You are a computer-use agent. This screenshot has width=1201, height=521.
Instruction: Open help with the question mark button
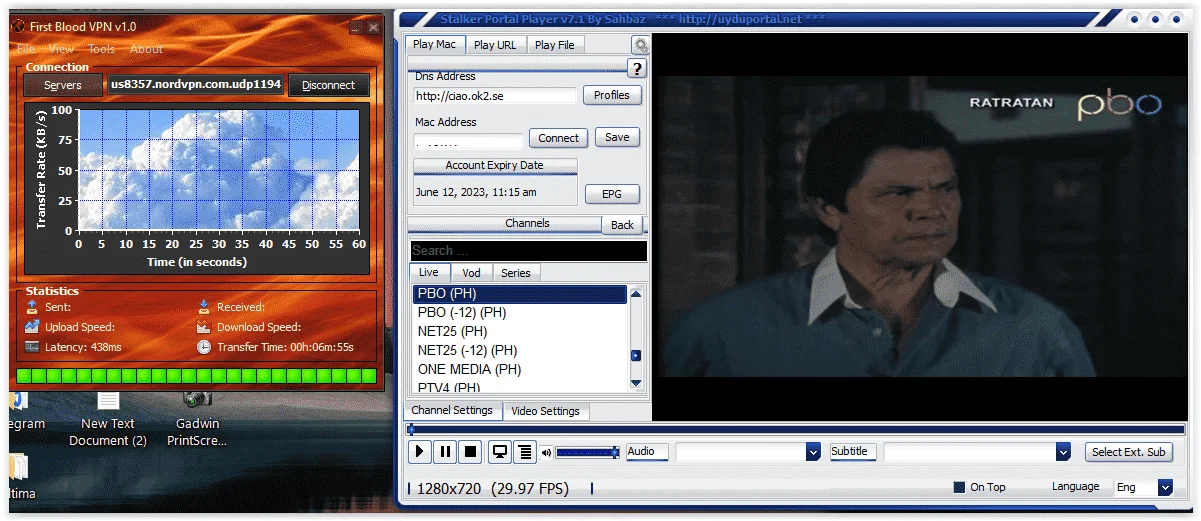point(637,68)
